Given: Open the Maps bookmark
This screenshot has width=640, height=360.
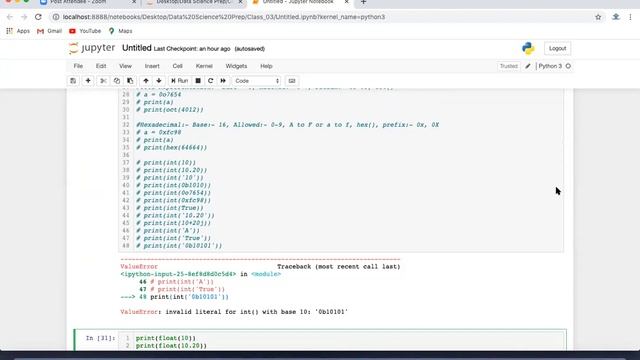Looking at the screenshot, I should (120, 31).
